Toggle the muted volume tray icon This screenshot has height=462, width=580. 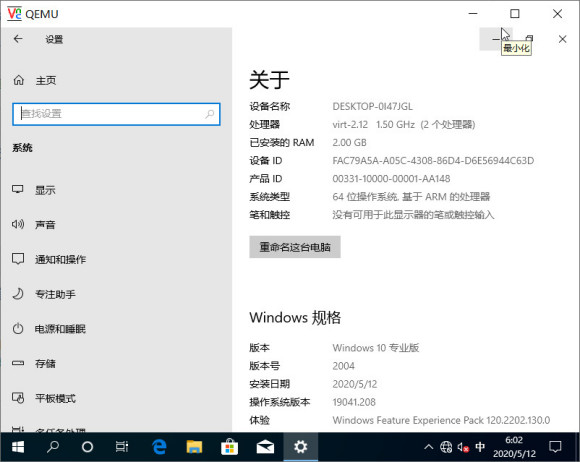click(463, 447)
